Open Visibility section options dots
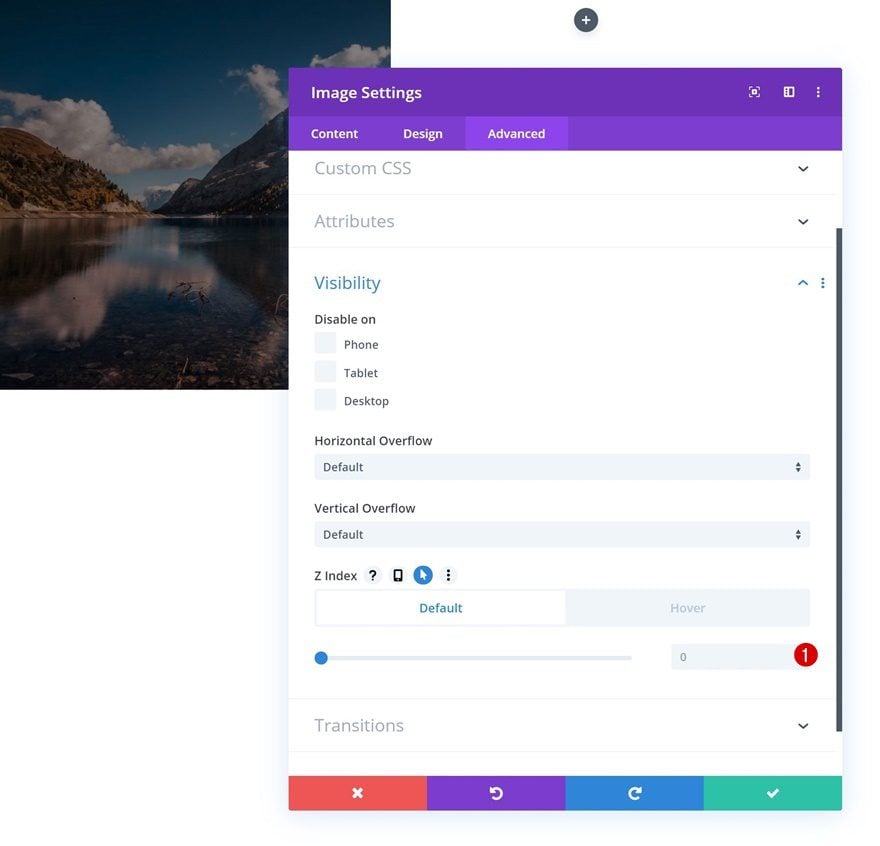Image resolution: width=880 pixels, height=846 pixels. [x=822, y=283]
